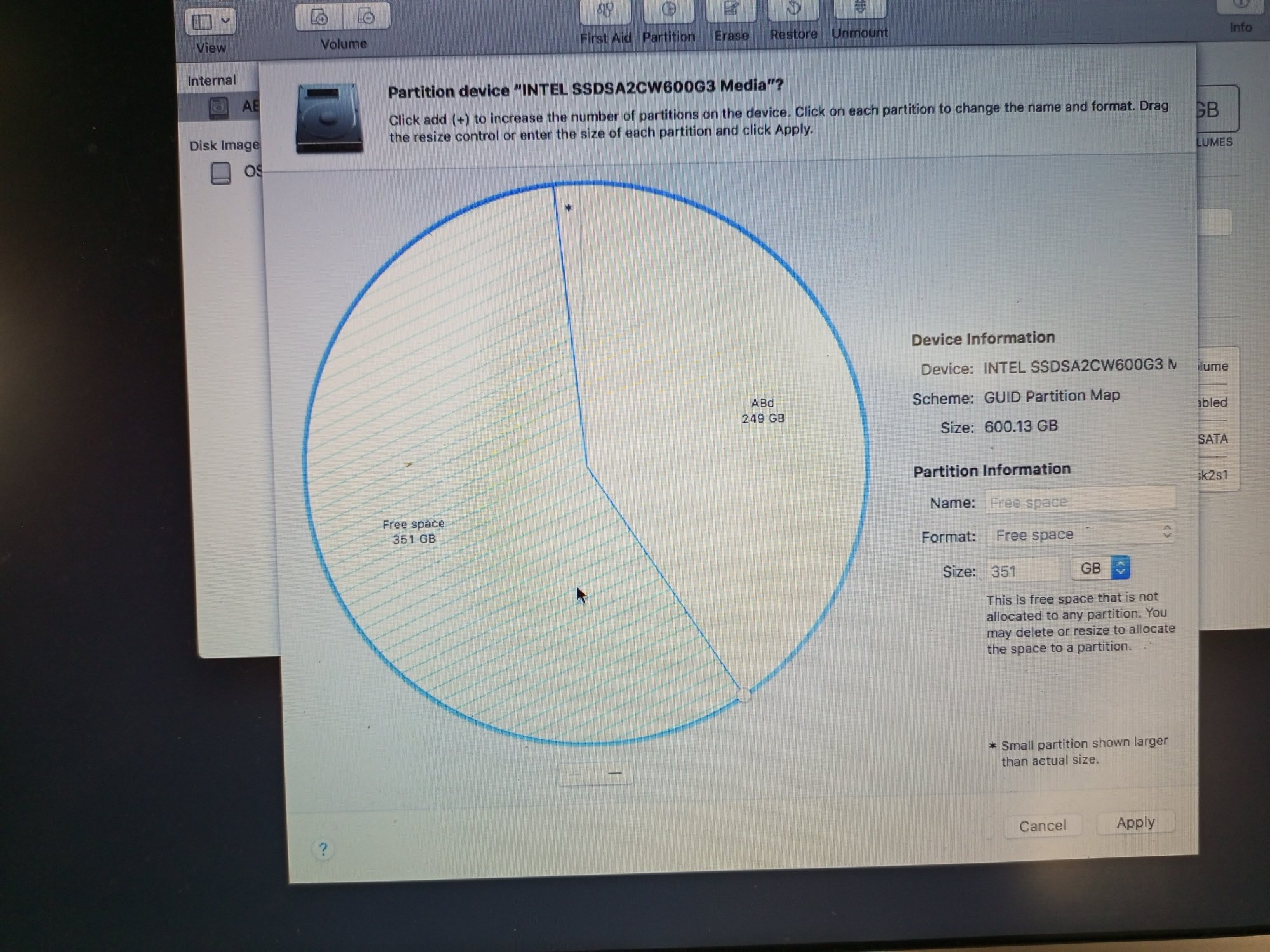This screenshot has height=952, width=1270.
Task: Click the Erase toolbar icon
Action: 731,10
